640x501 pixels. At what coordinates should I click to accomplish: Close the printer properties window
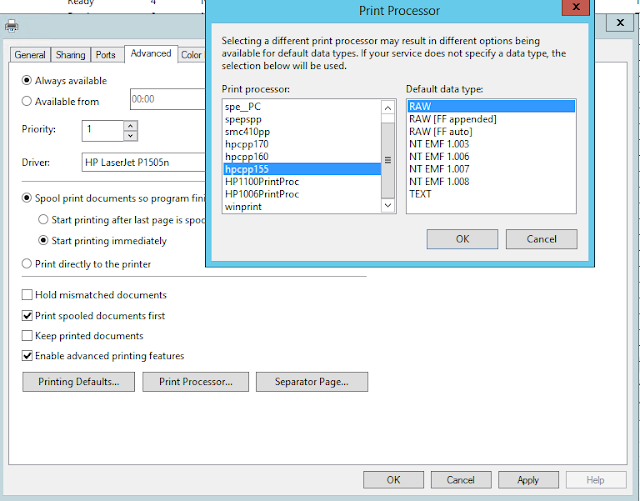(x=620, y=22)
